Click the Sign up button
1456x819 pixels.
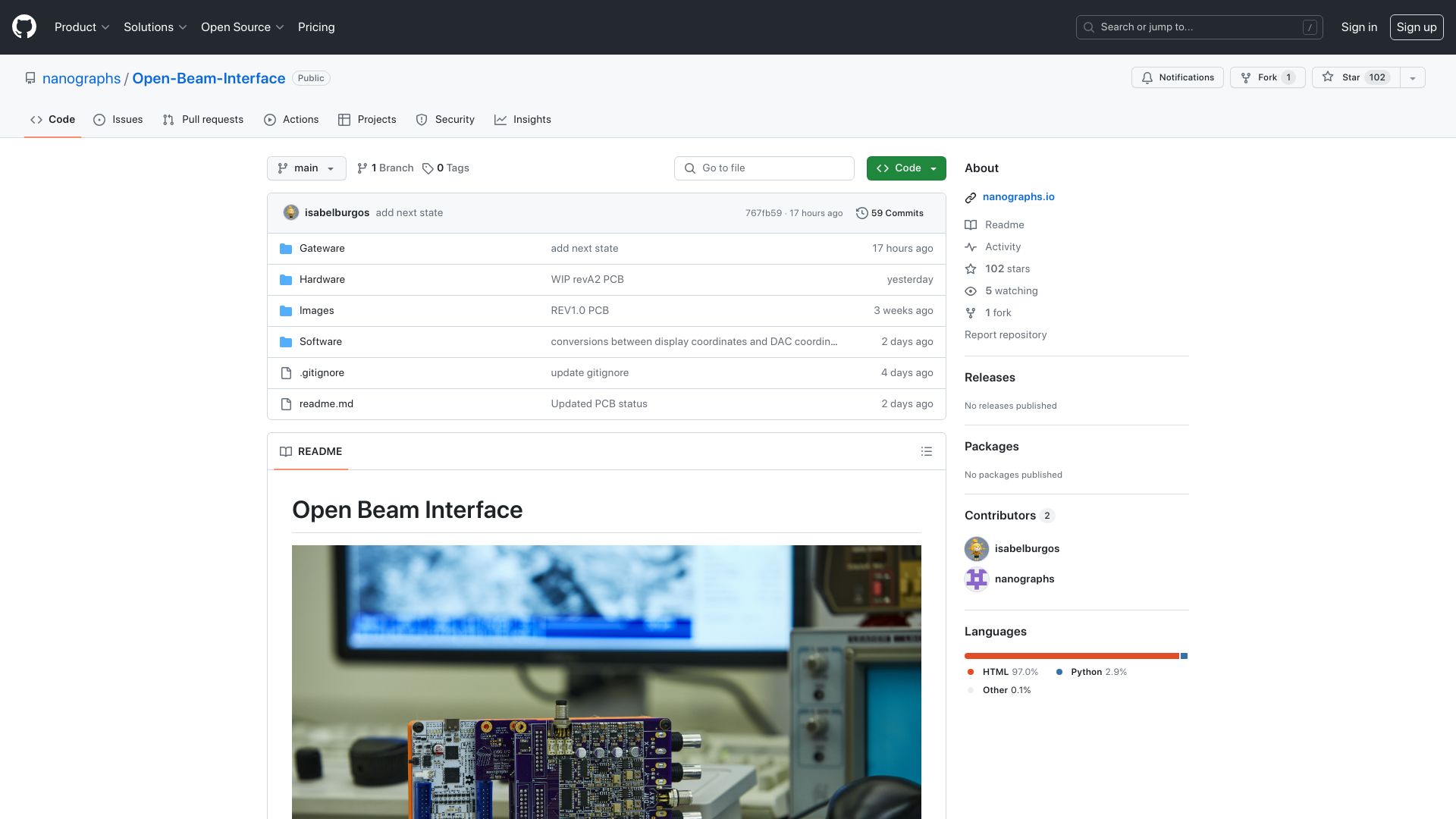[x=1417, y=27]
